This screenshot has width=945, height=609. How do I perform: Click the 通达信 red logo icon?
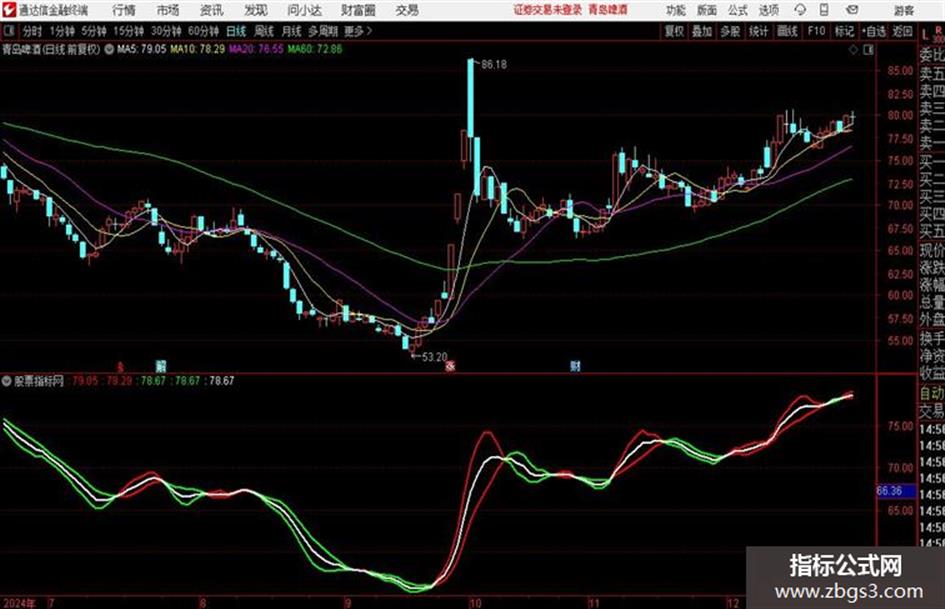[x=9, y=10]
